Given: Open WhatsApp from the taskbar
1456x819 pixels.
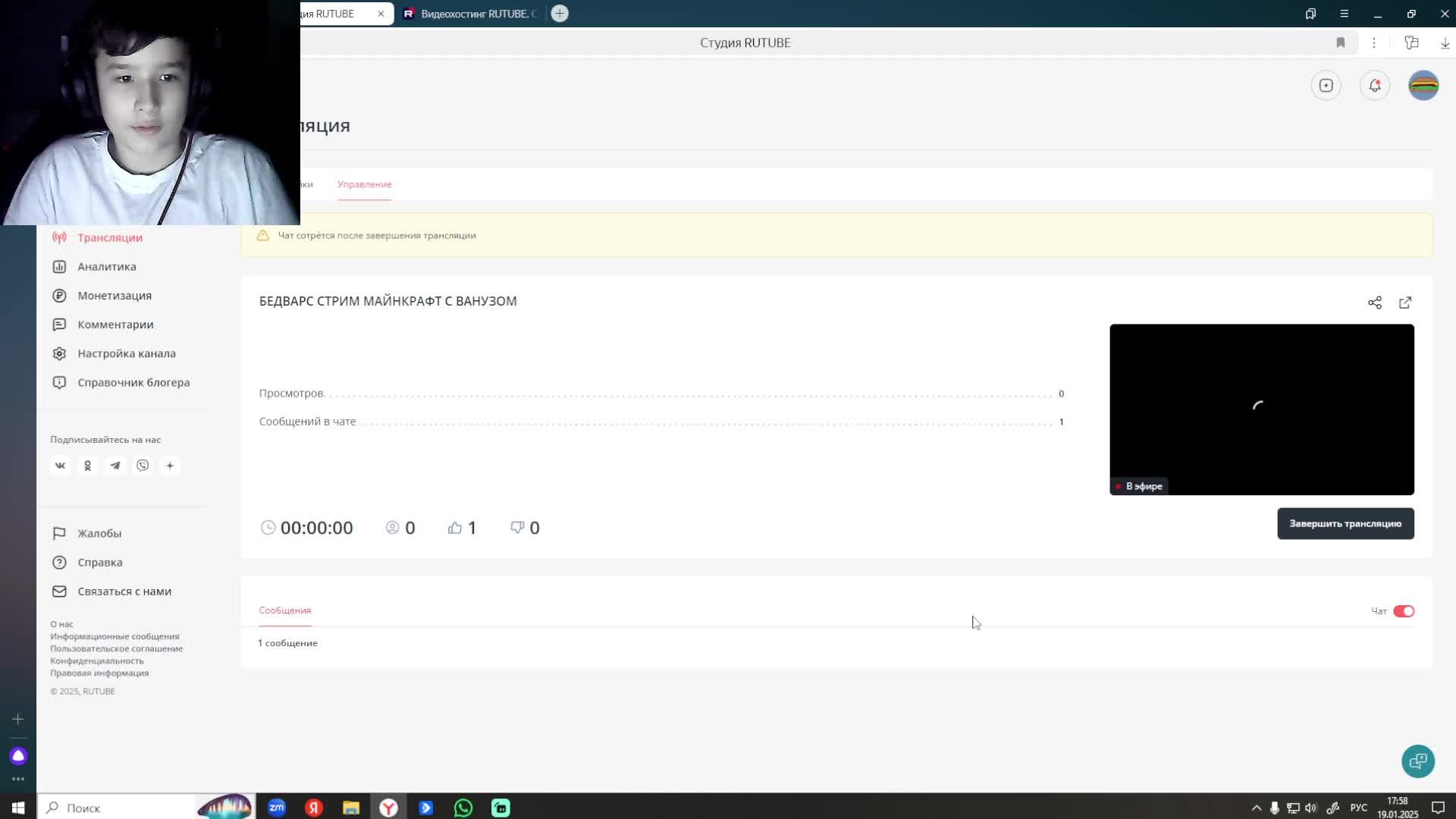Looking at the screenshot, I should point(463,808).
